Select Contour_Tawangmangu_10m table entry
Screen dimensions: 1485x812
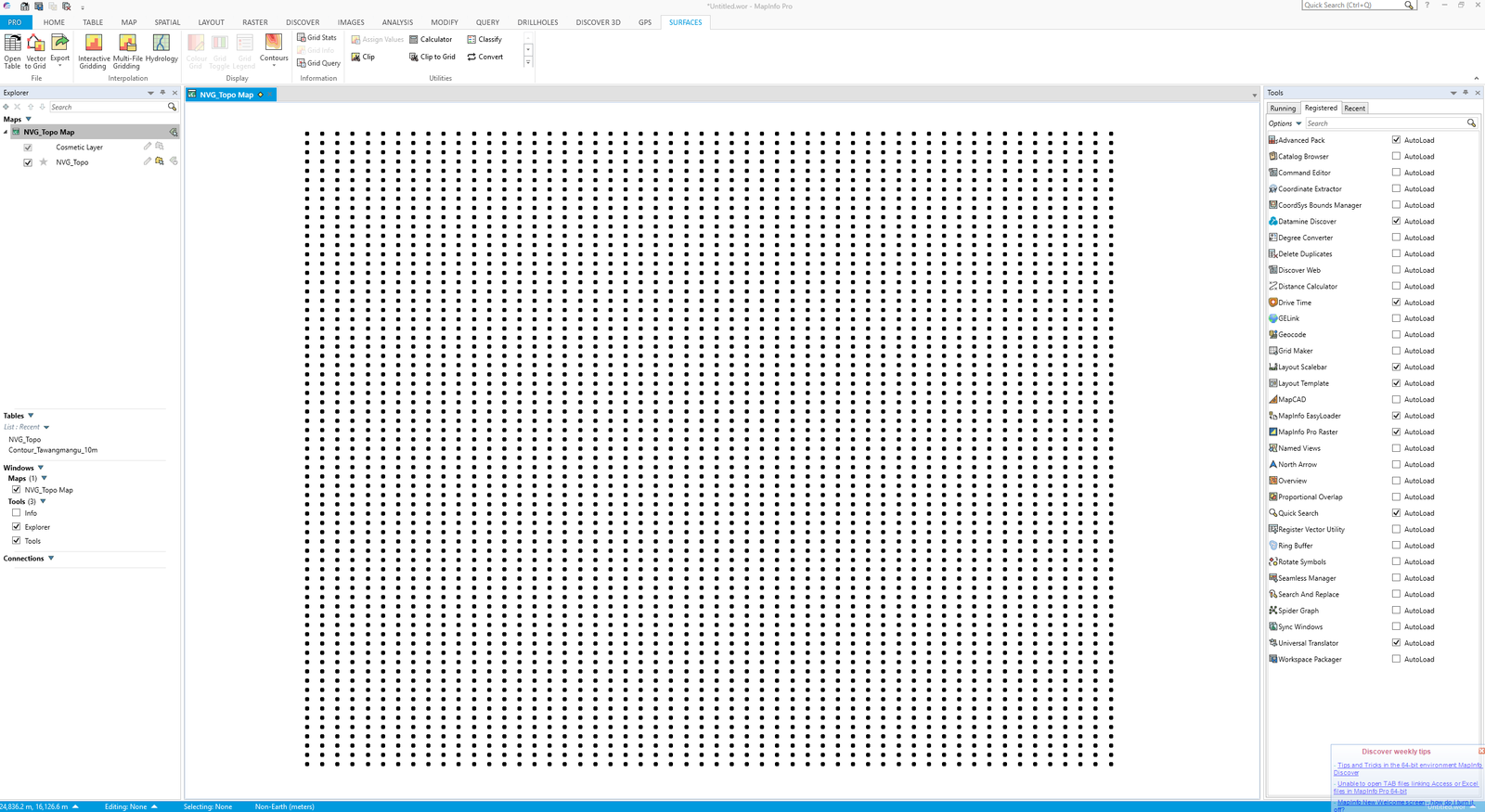[x=53, y=450]
